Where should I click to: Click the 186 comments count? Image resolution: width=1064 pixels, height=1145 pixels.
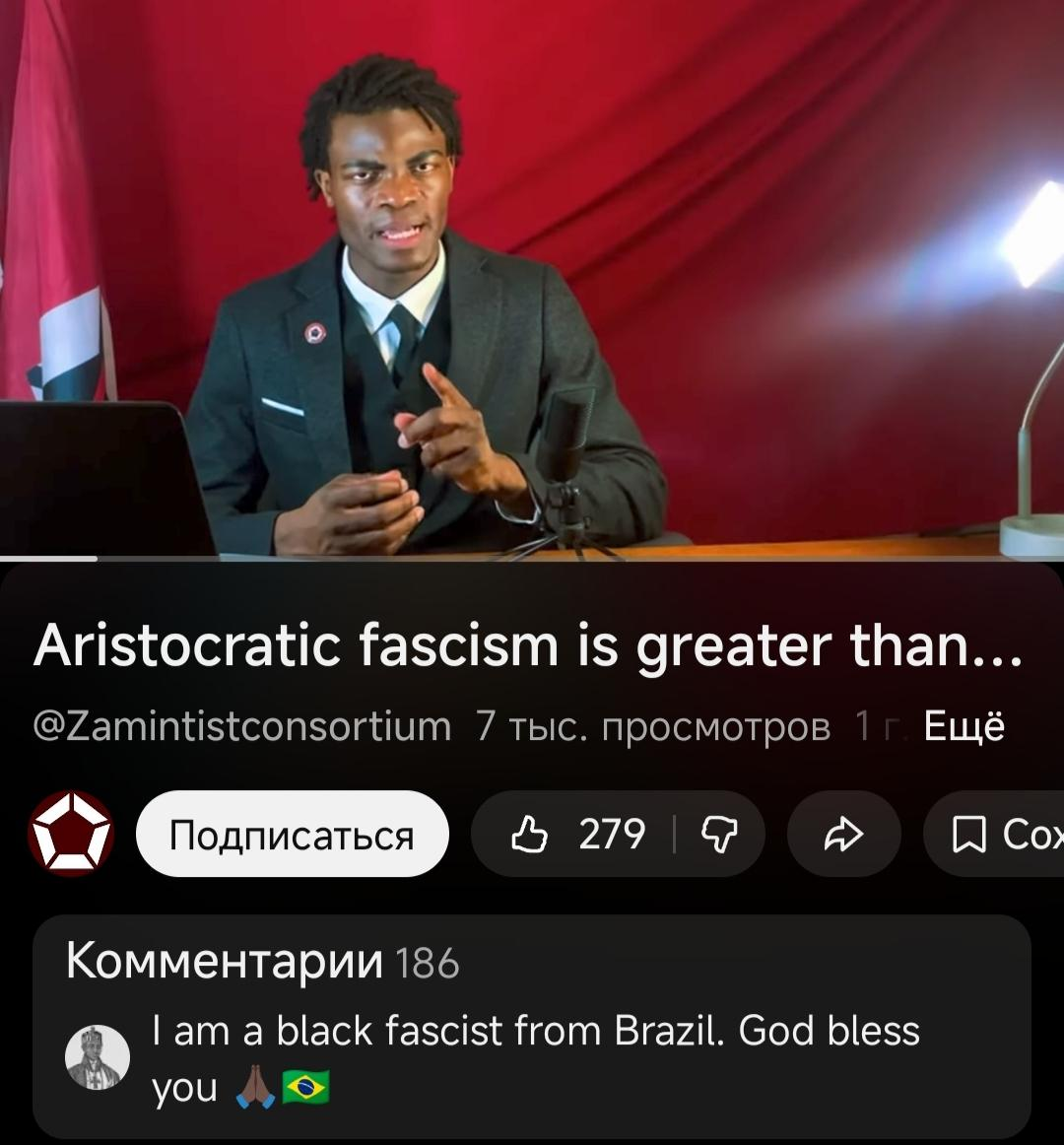[428, 964]
